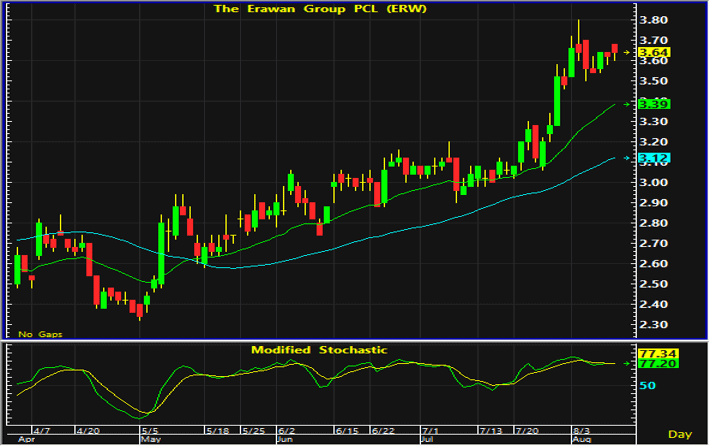Click the Jul month label
The image size is (710, 446).
(427, 440)
